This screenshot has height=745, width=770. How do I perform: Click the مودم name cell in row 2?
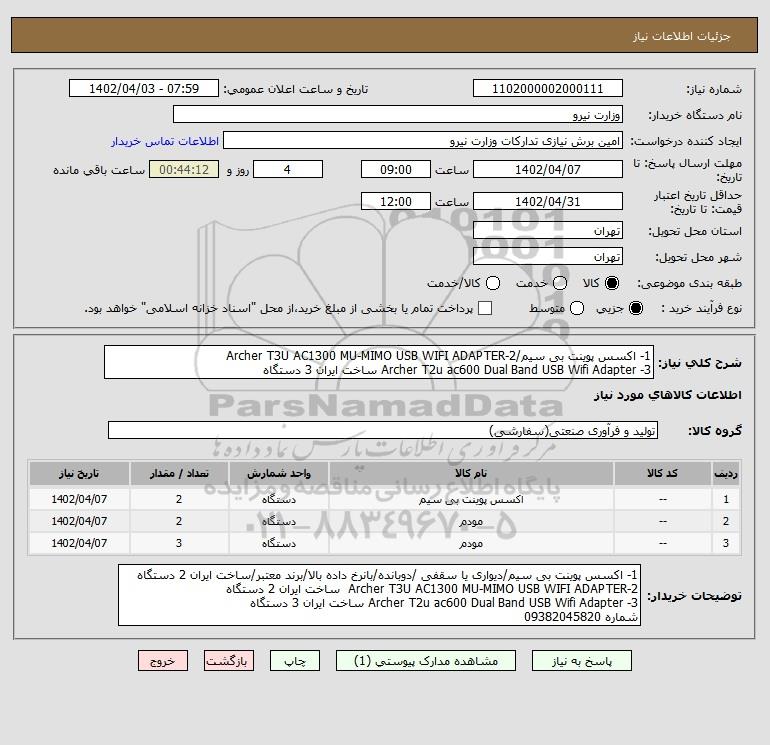[471, 521]
